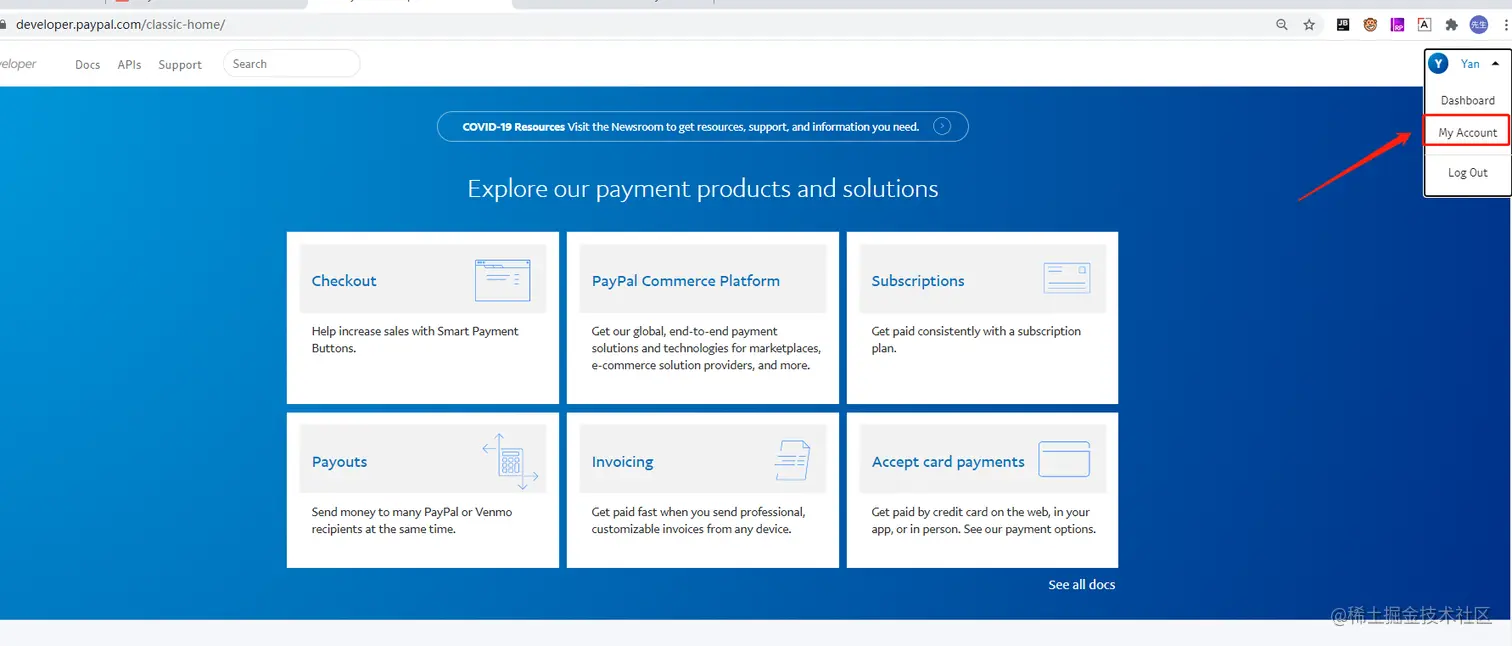Collapse the Yan account dropdown arrow
This screenshot has width=1512, height=646.
(x=1495, y=63)
